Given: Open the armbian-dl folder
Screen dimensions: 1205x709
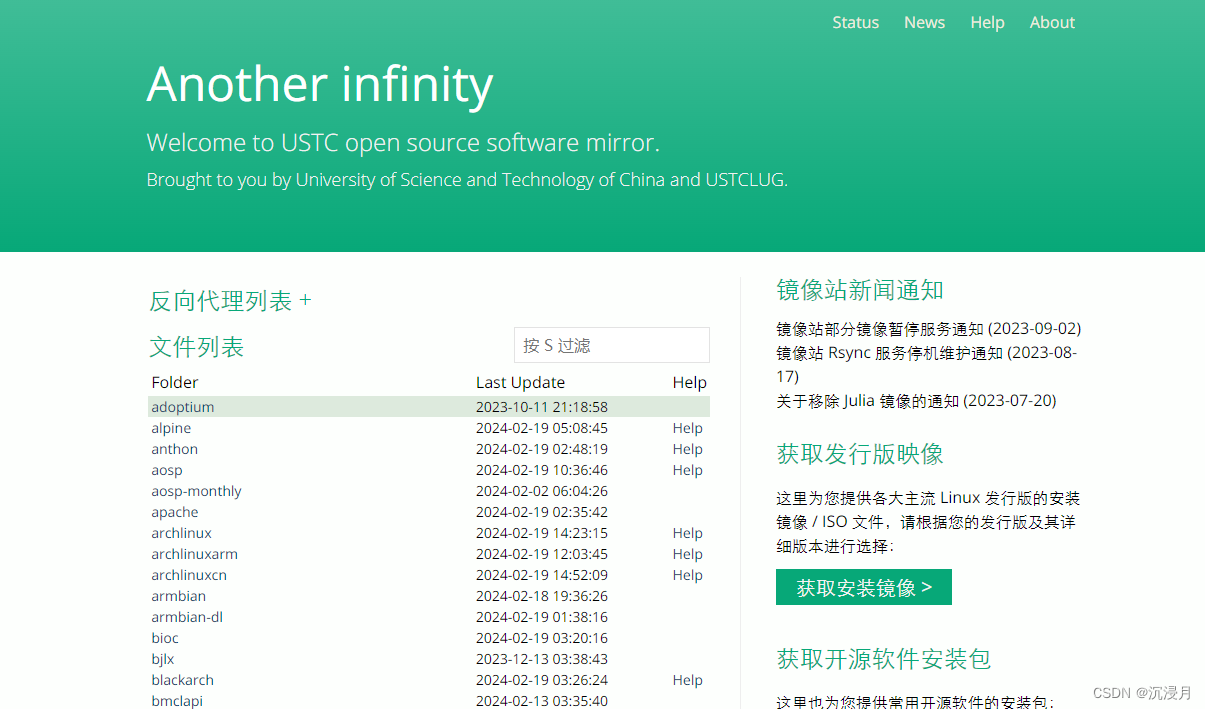Looking at the screenshot, I should (187, 617).
